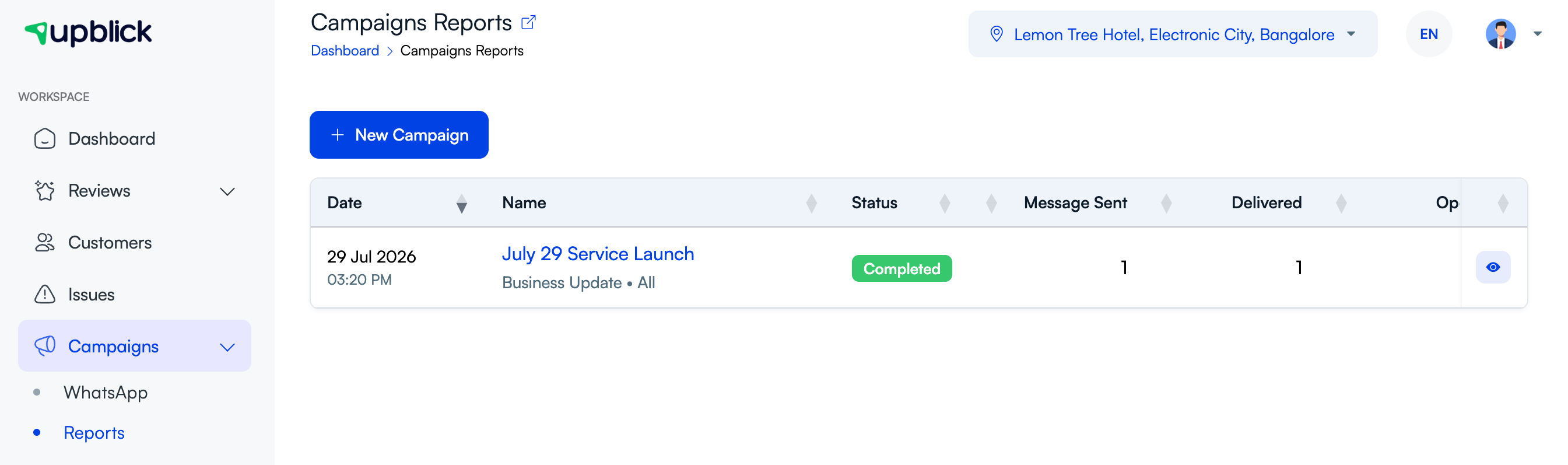The height and width of the screenshot is (465, 1568).
Task: Select WhatsApp under Campaigns
Action: pos(106,393)
